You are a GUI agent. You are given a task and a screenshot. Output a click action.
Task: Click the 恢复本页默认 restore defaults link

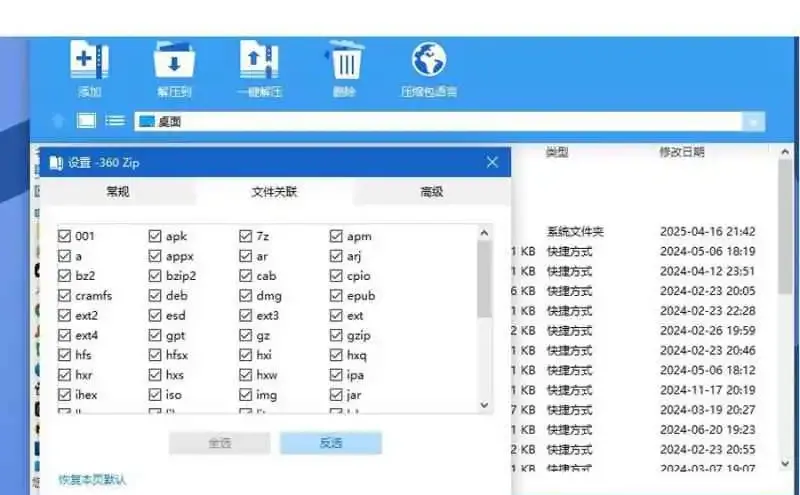tap(92, 480)
